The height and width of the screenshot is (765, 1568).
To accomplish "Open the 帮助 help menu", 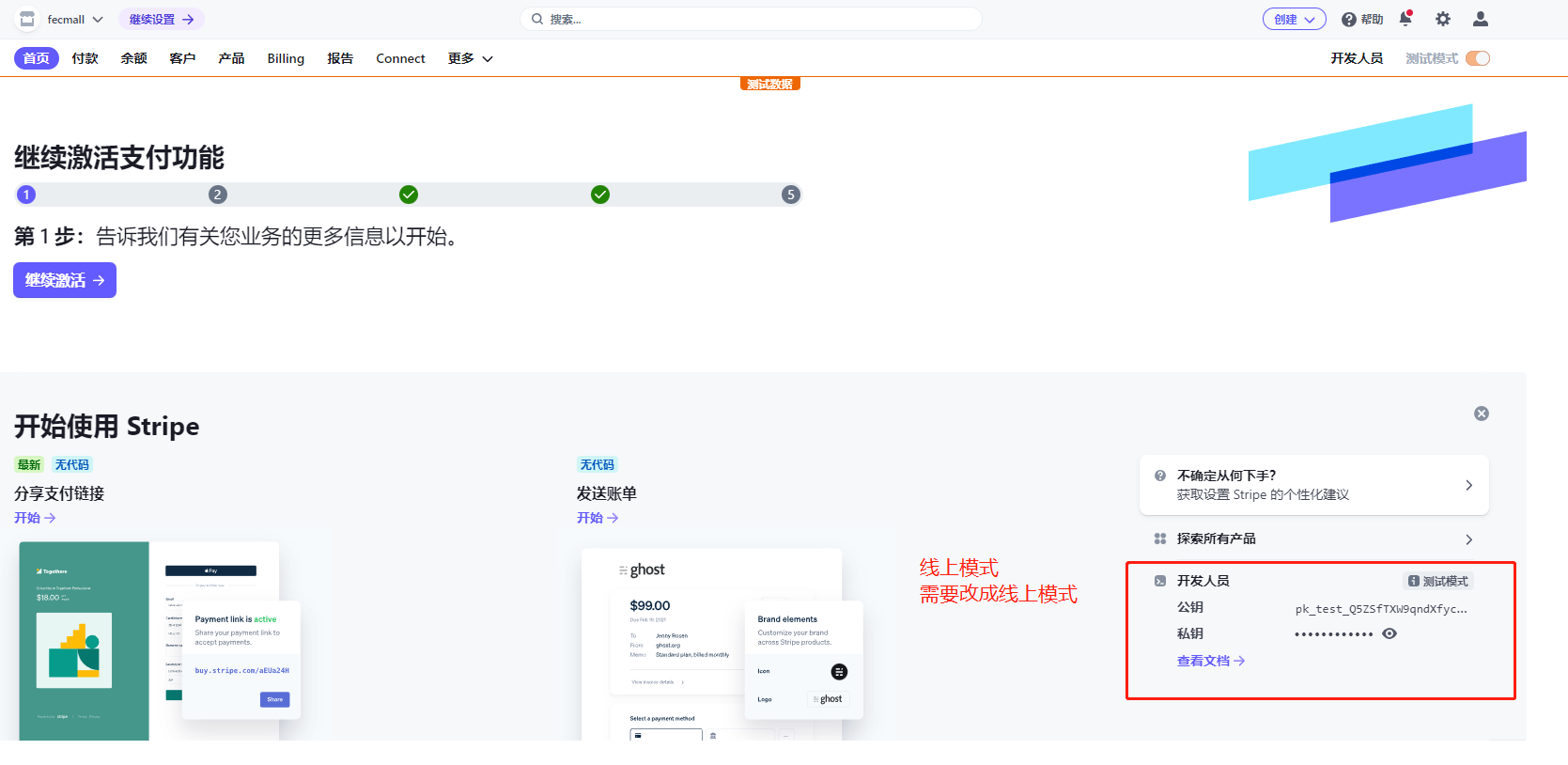I will 1362,19.
